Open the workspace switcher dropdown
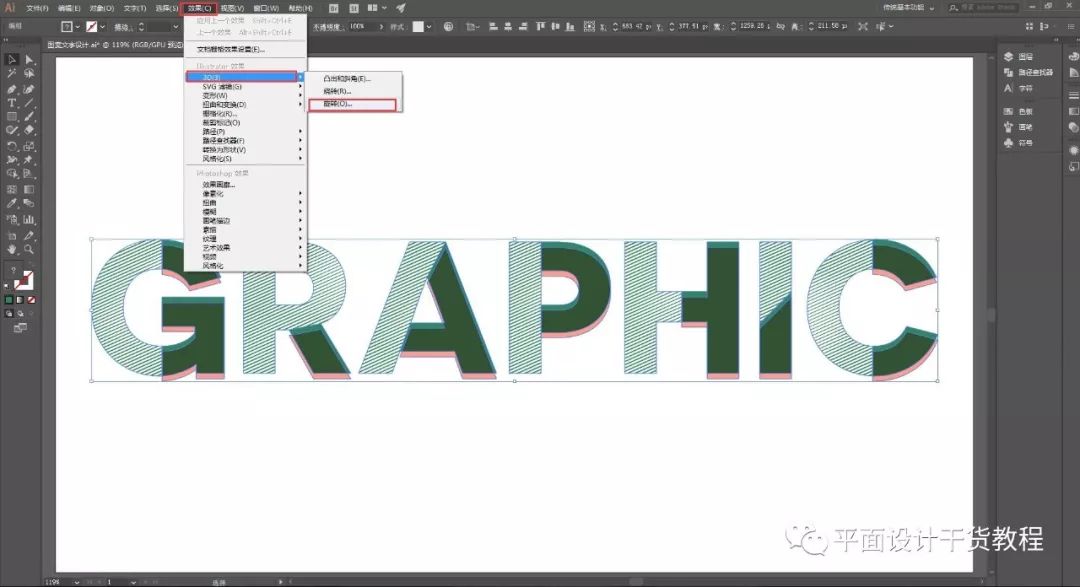1080x587 pixels. click(908, 8)
